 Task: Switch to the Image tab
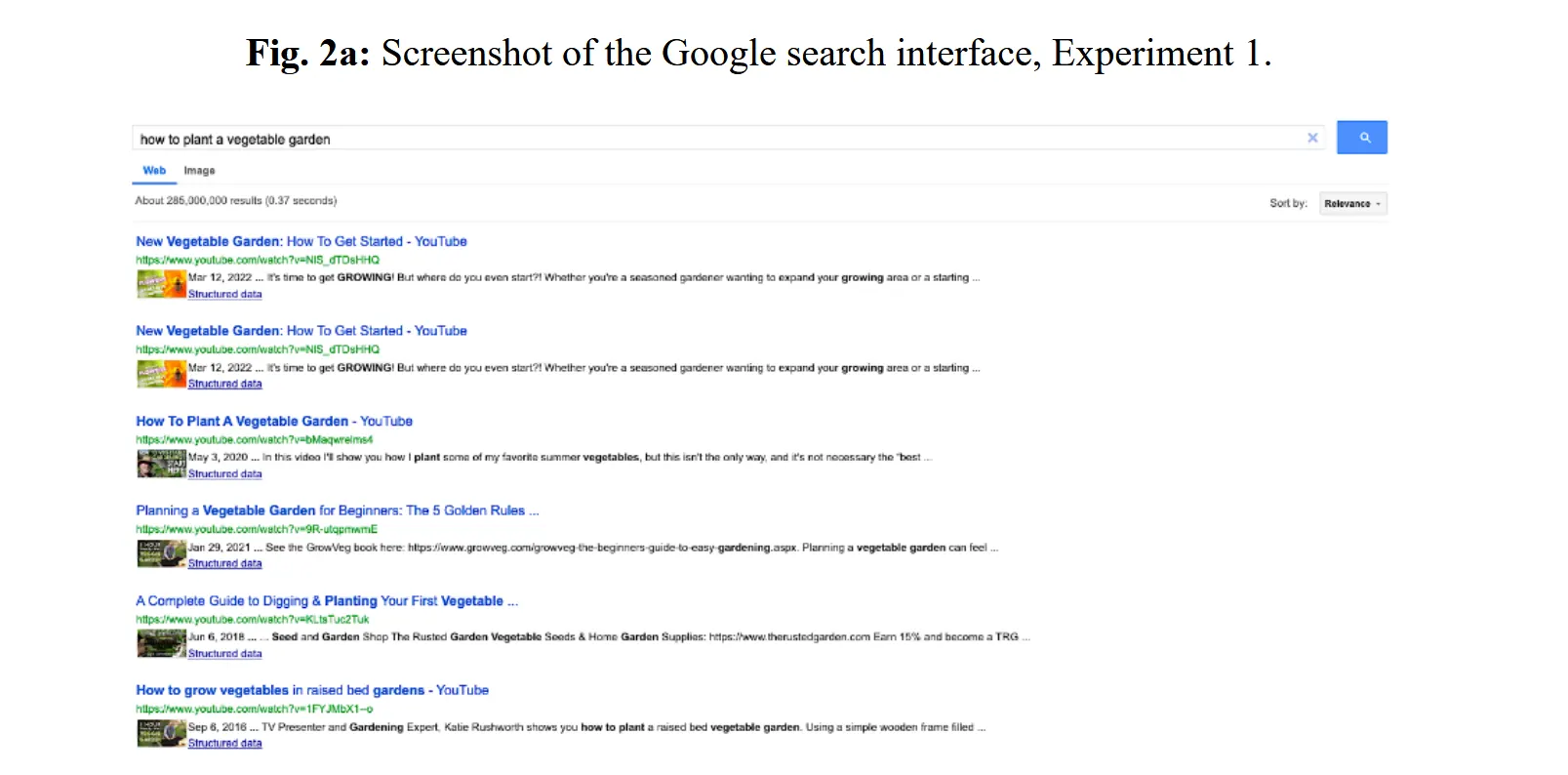click(x=199, y=171)
